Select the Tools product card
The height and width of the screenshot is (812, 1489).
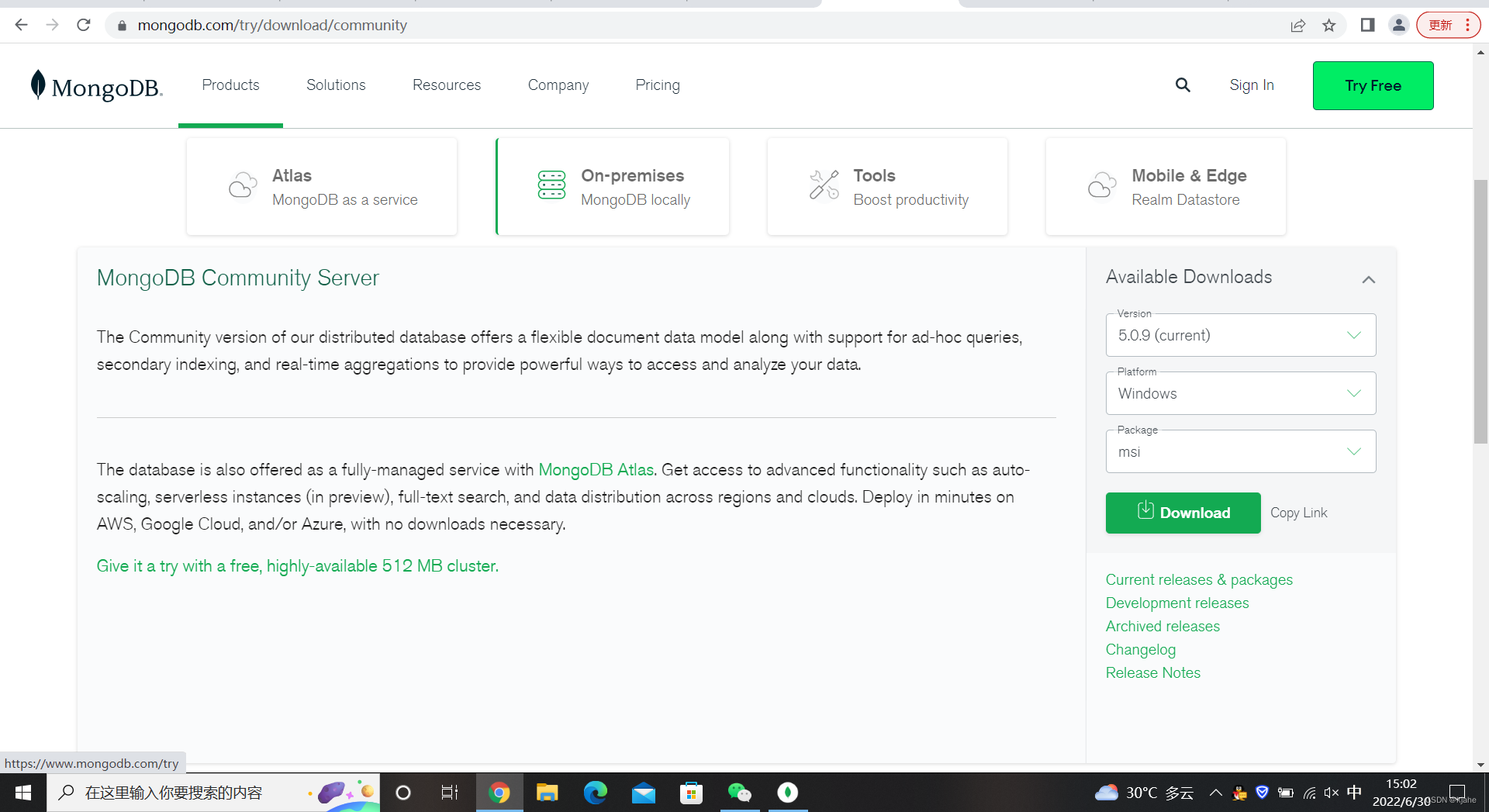pyautogui.click(x=887, y=187)
